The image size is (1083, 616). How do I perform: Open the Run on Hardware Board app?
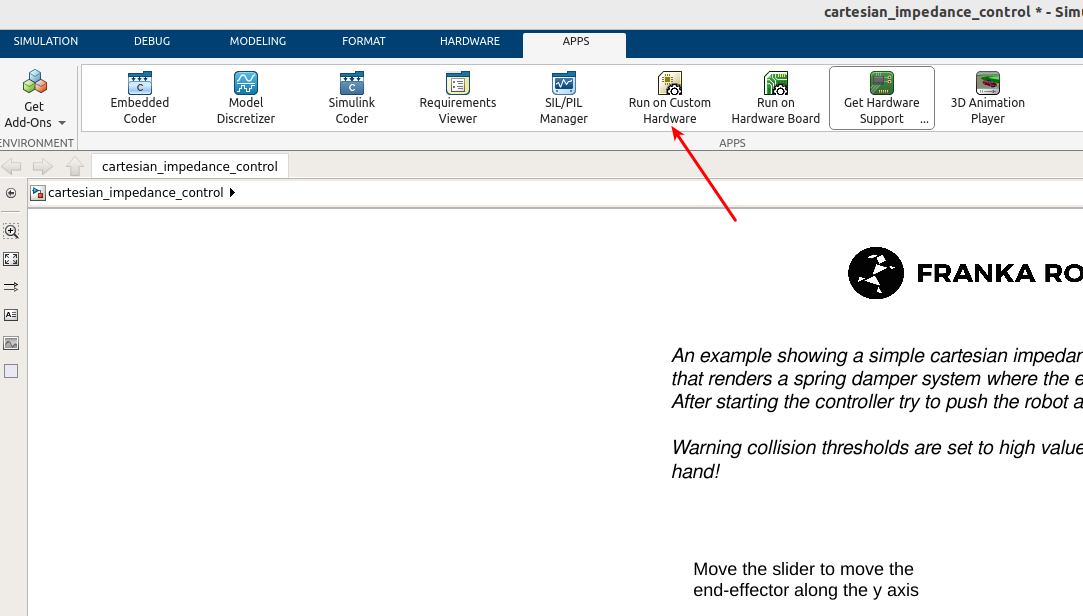click(x=775, y=98)
